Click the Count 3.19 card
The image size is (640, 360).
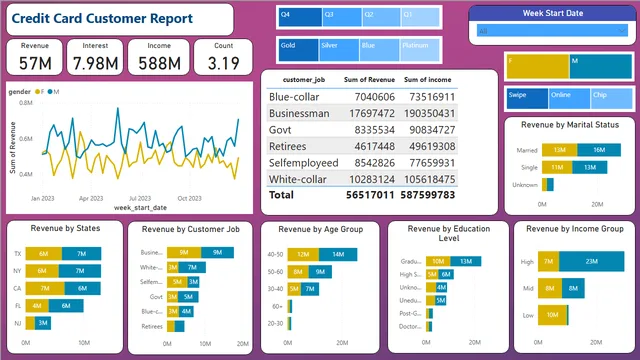223,57
